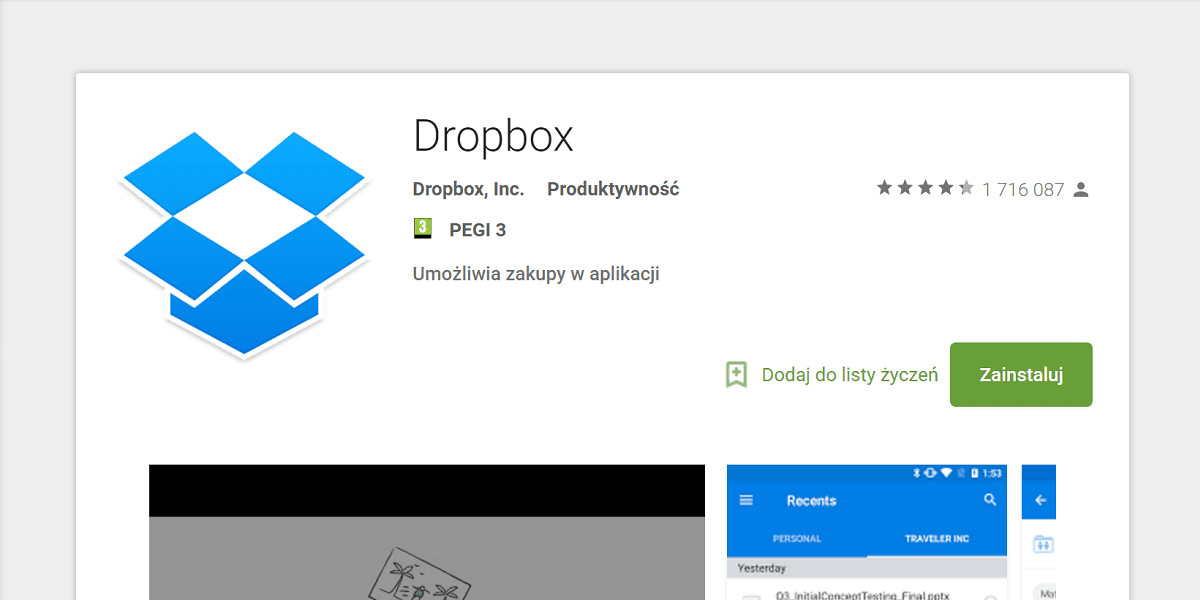Image resolution: width=1200 pixels, height=600 pixels.
Task: Click the Bluetooth icon in screenshot status bar
Action: (916, 472)
